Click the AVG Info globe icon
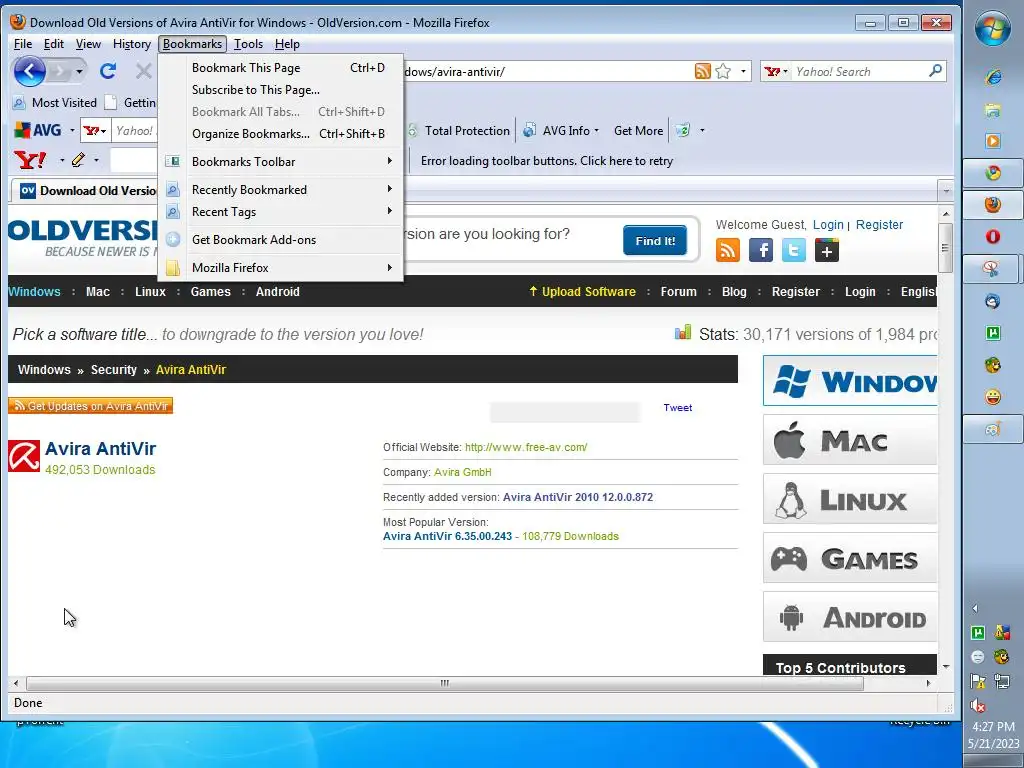The image size is (1024, 768). coord(530,130)
